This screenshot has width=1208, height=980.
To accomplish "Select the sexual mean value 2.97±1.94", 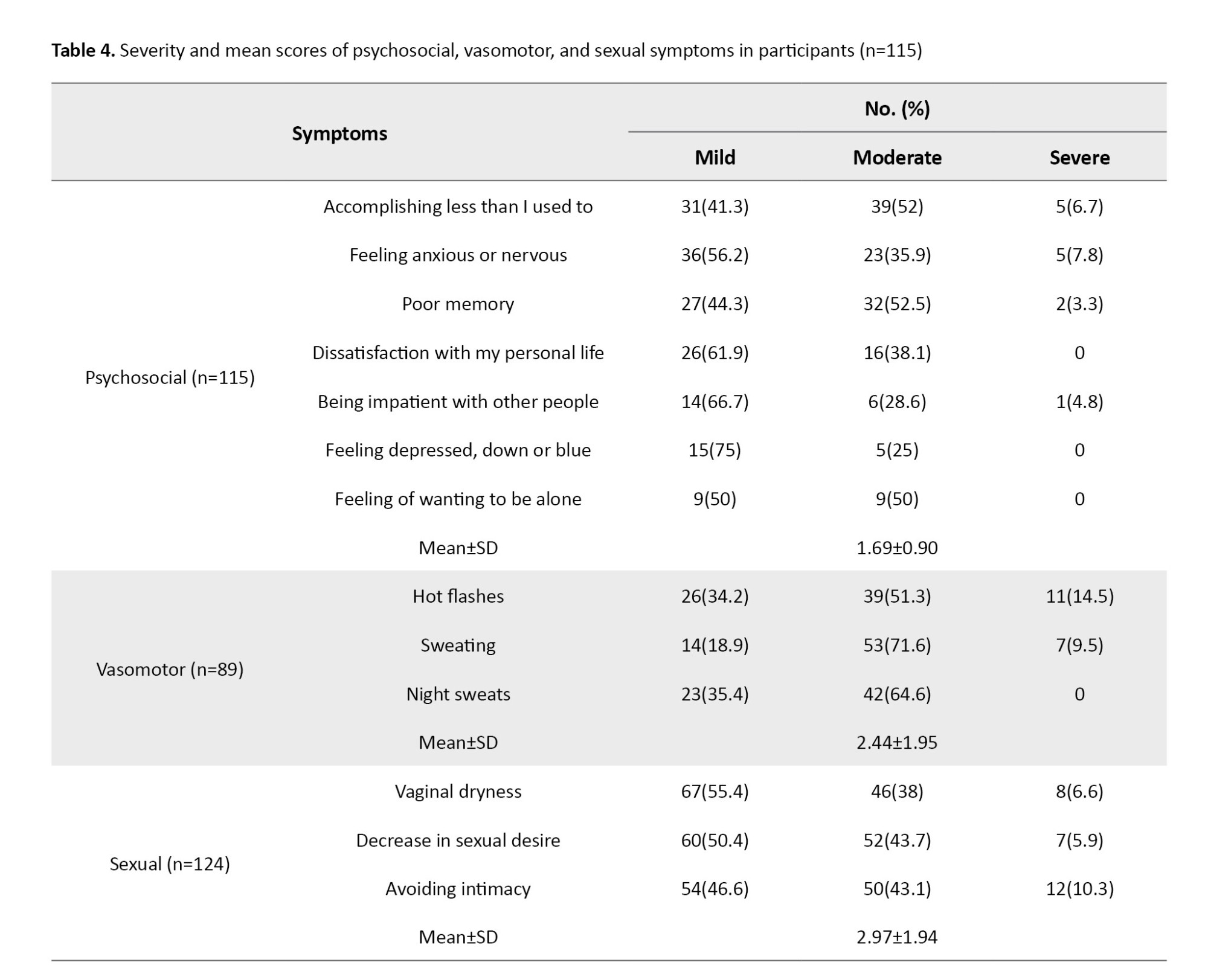I will 897,937.
